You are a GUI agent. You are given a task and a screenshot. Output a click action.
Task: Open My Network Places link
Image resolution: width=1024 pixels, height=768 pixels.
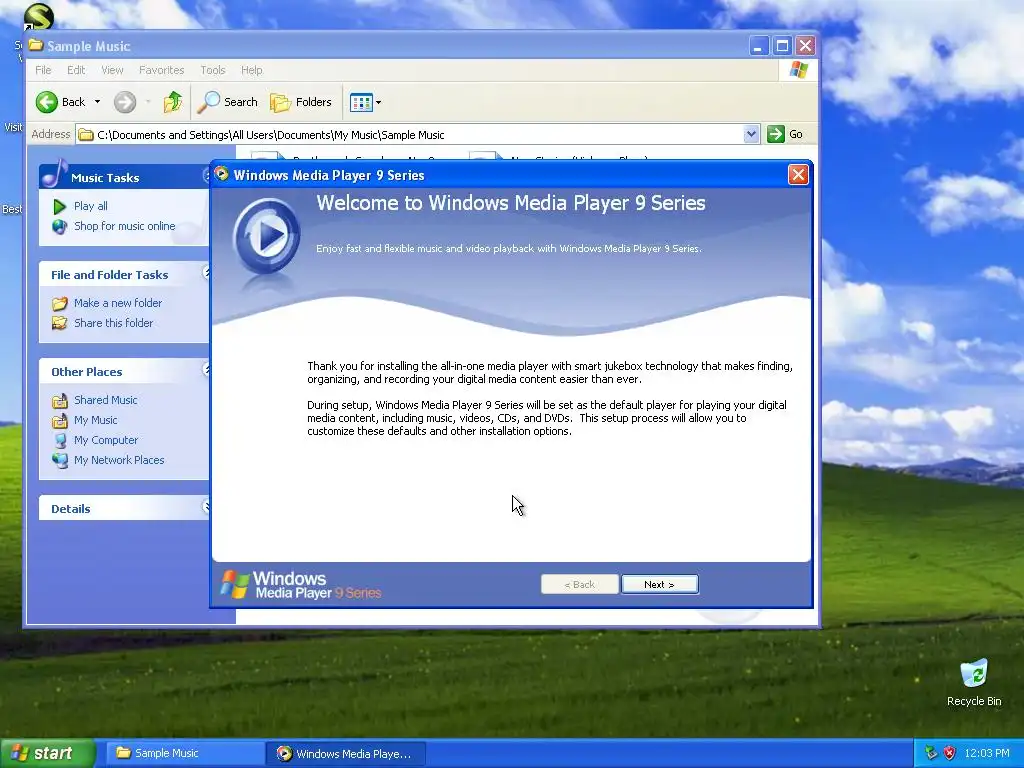(119, 460)
